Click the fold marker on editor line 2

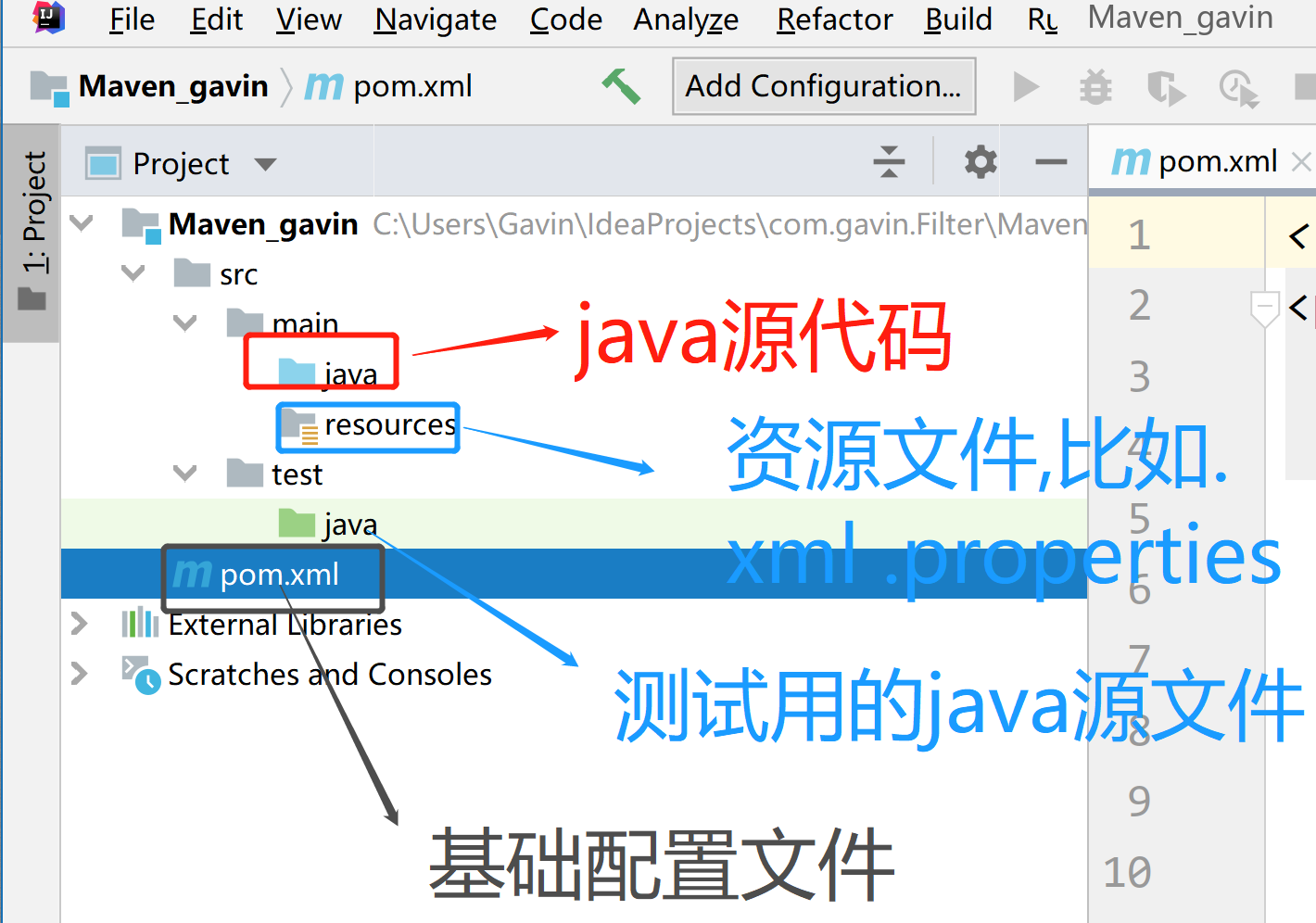tap(1265, 308)
